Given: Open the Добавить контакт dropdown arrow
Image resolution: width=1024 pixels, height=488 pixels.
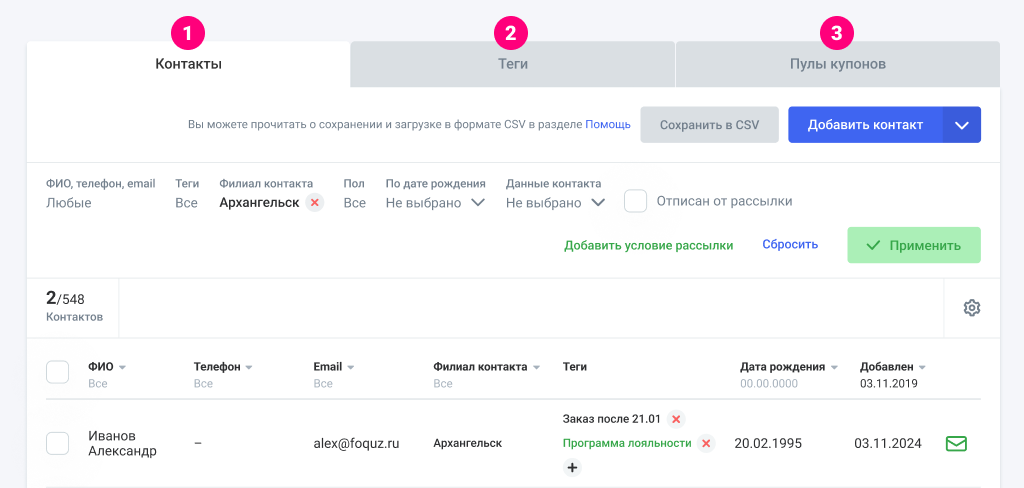Looking at the screenshot, I should point(962,125).
